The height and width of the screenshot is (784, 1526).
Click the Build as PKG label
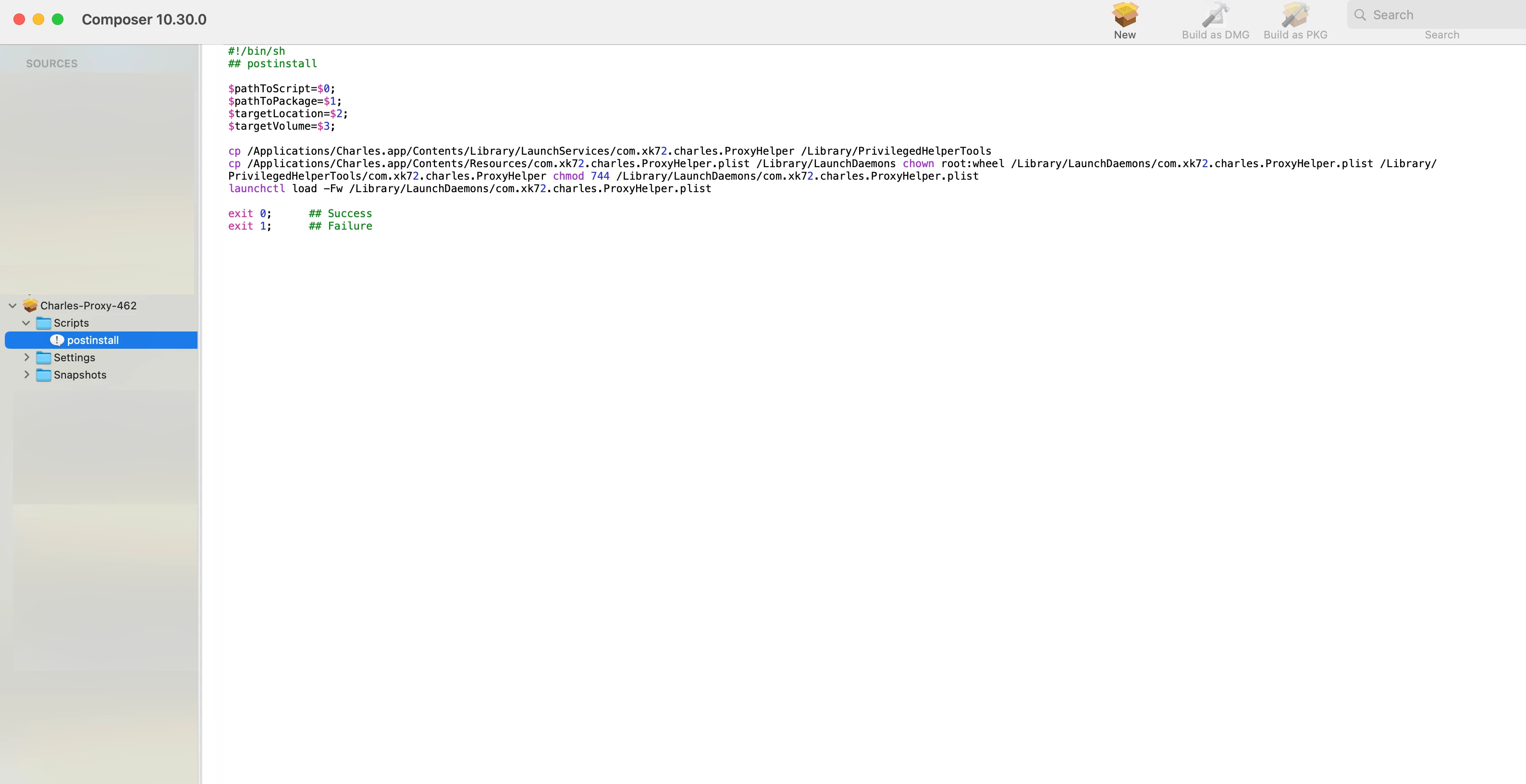point(1295,35)
